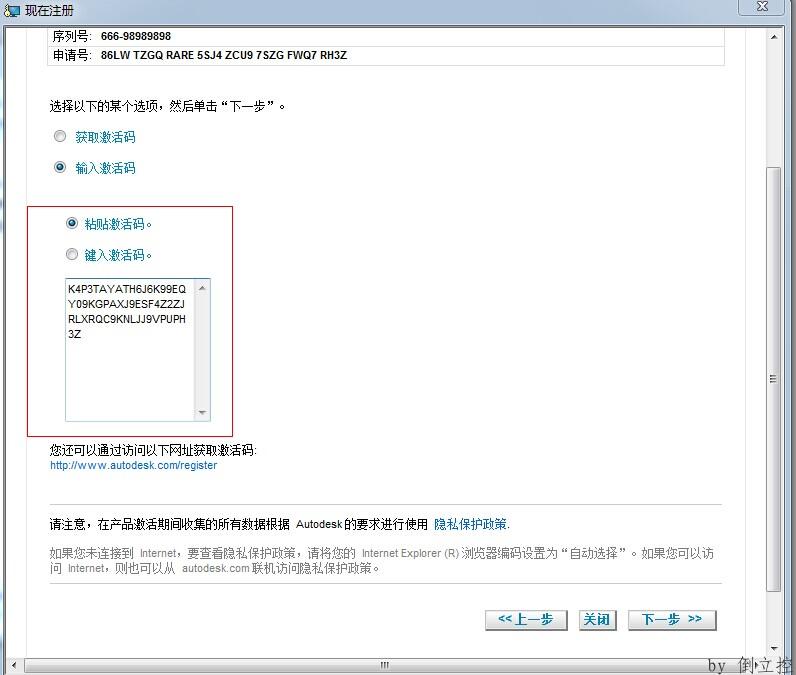This screenshot has width=796, height=675.
Task: Click the code line K4P3TAYATH6J6K99EQ
Action: coord(127,289)
